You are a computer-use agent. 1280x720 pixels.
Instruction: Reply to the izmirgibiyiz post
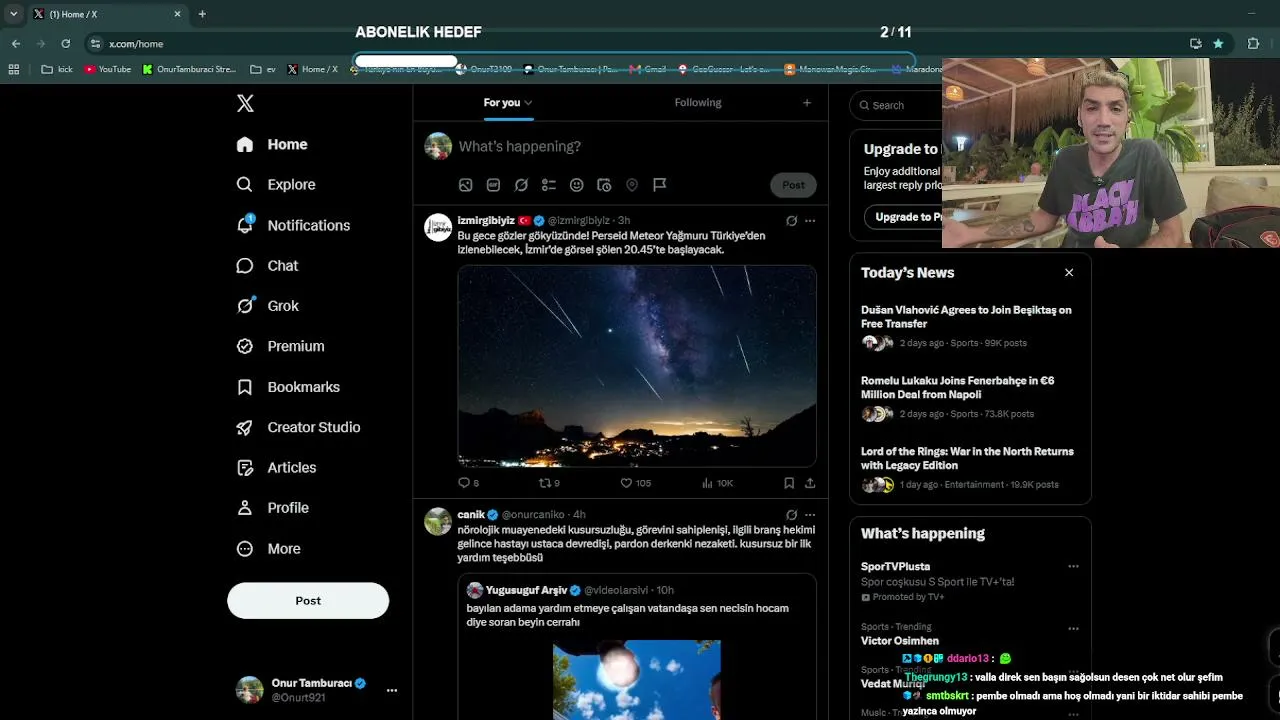(x=468, y=483)
